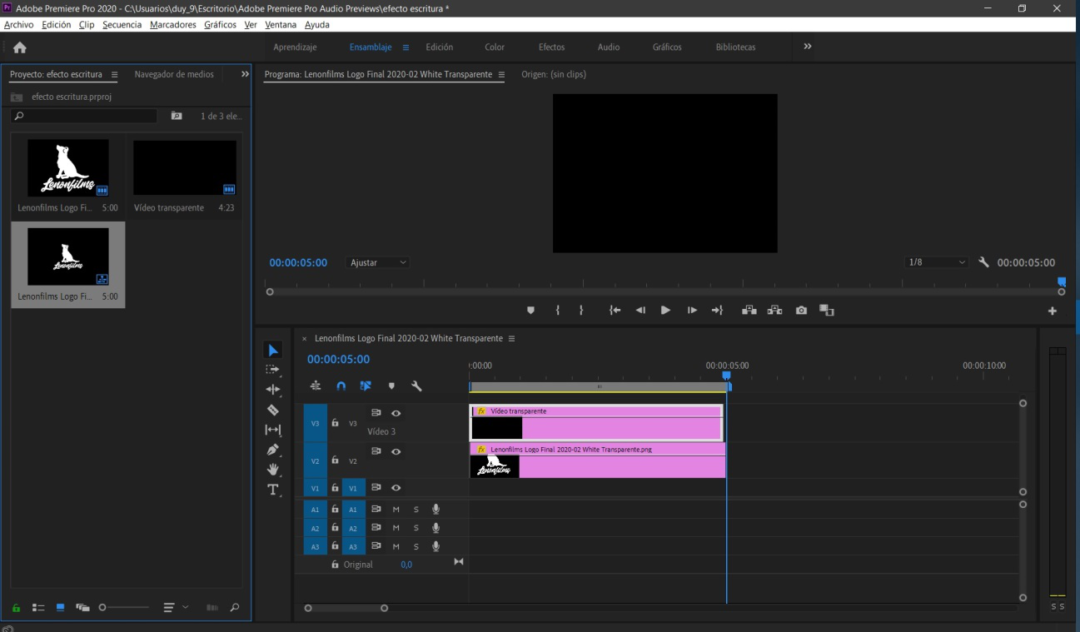Switch to the Color workspace tab

[495, 47]
